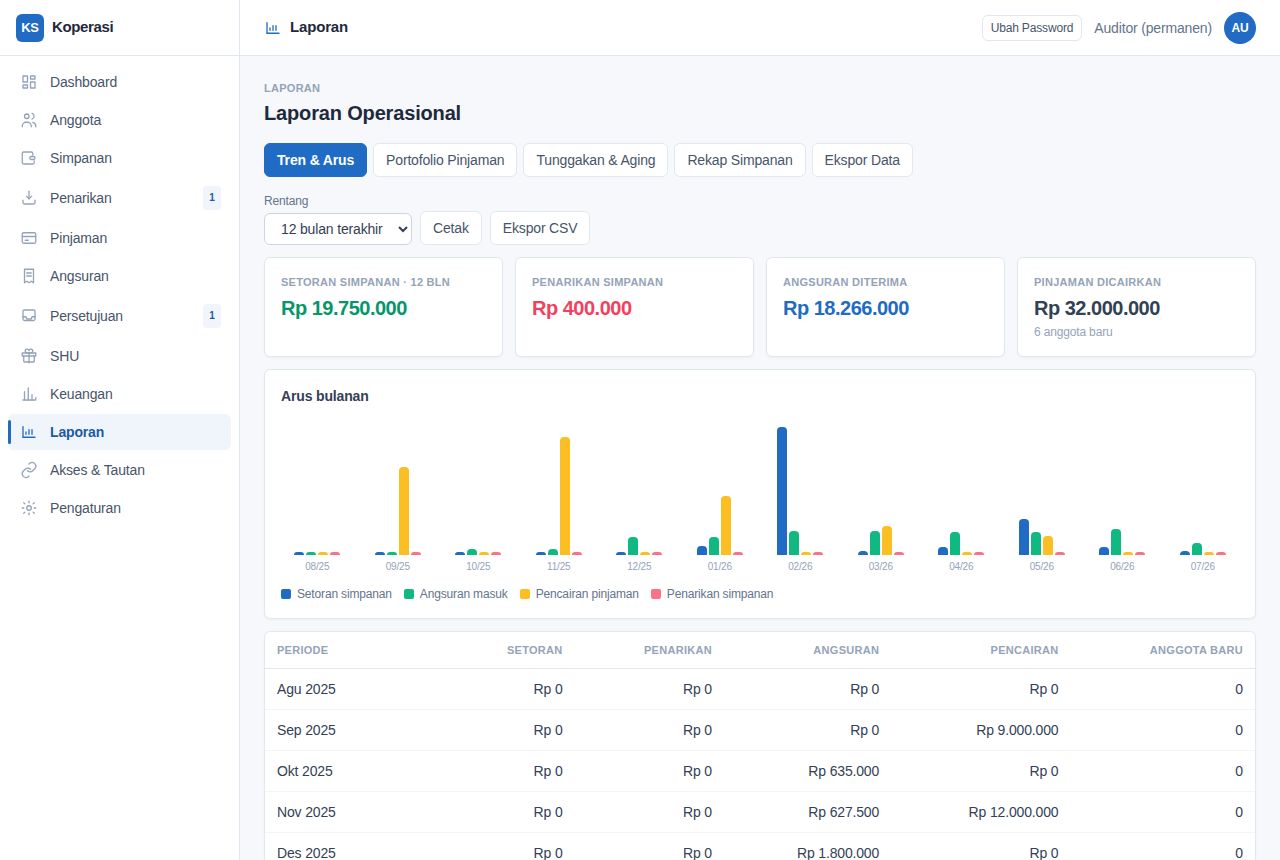Open the Rentang period dropdown
The width and height of the screenshot is (1280, 860).
(338, 228)
